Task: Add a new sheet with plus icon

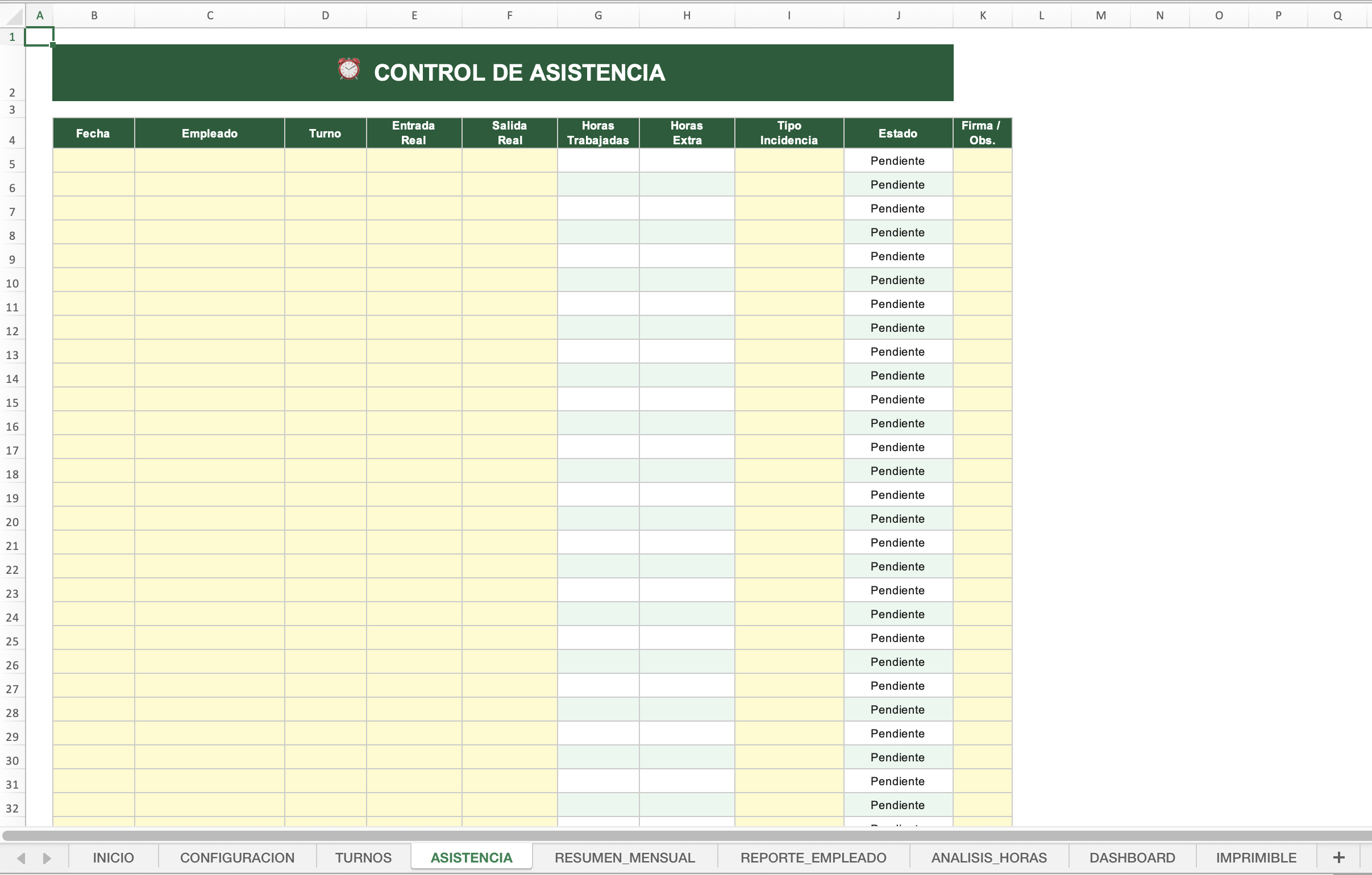Action: (1338, 857)
